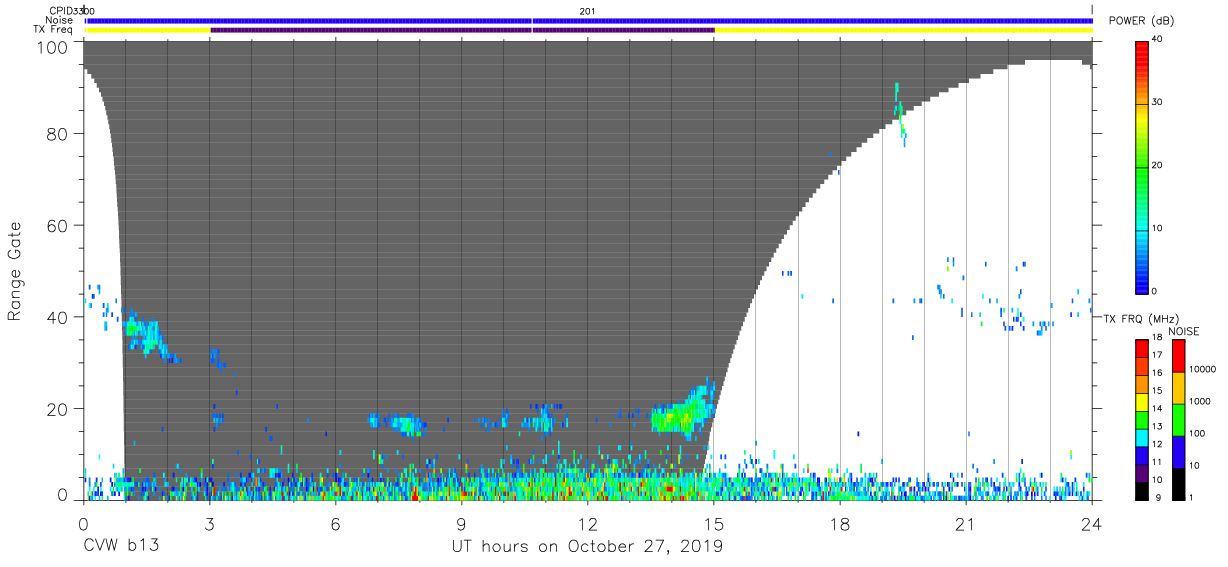Click the blue Noise strip above the plot
This screenshot has height=567, width=1228.
(589, 20)
